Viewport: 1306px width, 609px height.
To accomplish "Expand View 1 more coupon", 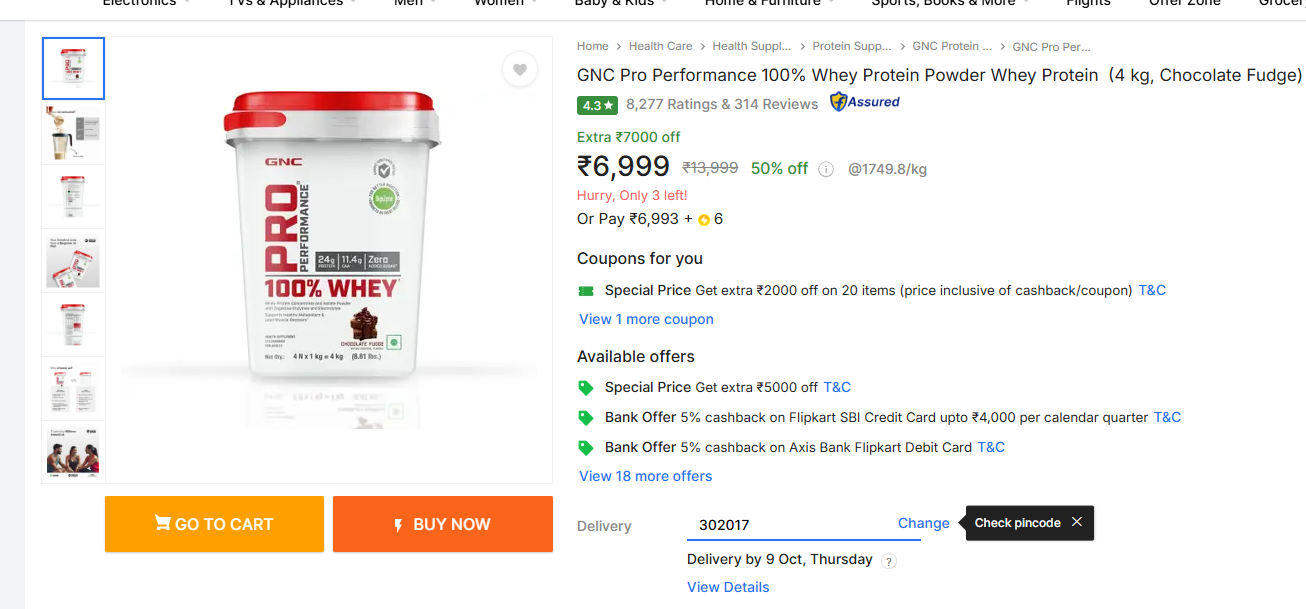I will [x=646, y=319].
